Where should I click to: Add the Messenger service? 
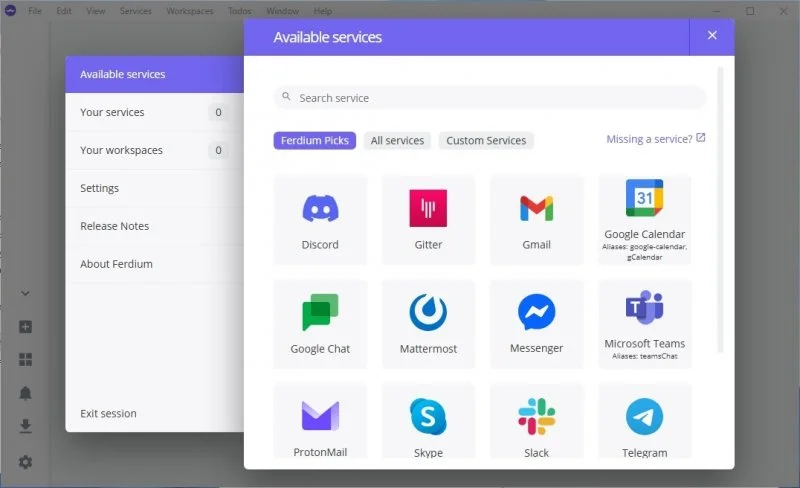[536, 324]
